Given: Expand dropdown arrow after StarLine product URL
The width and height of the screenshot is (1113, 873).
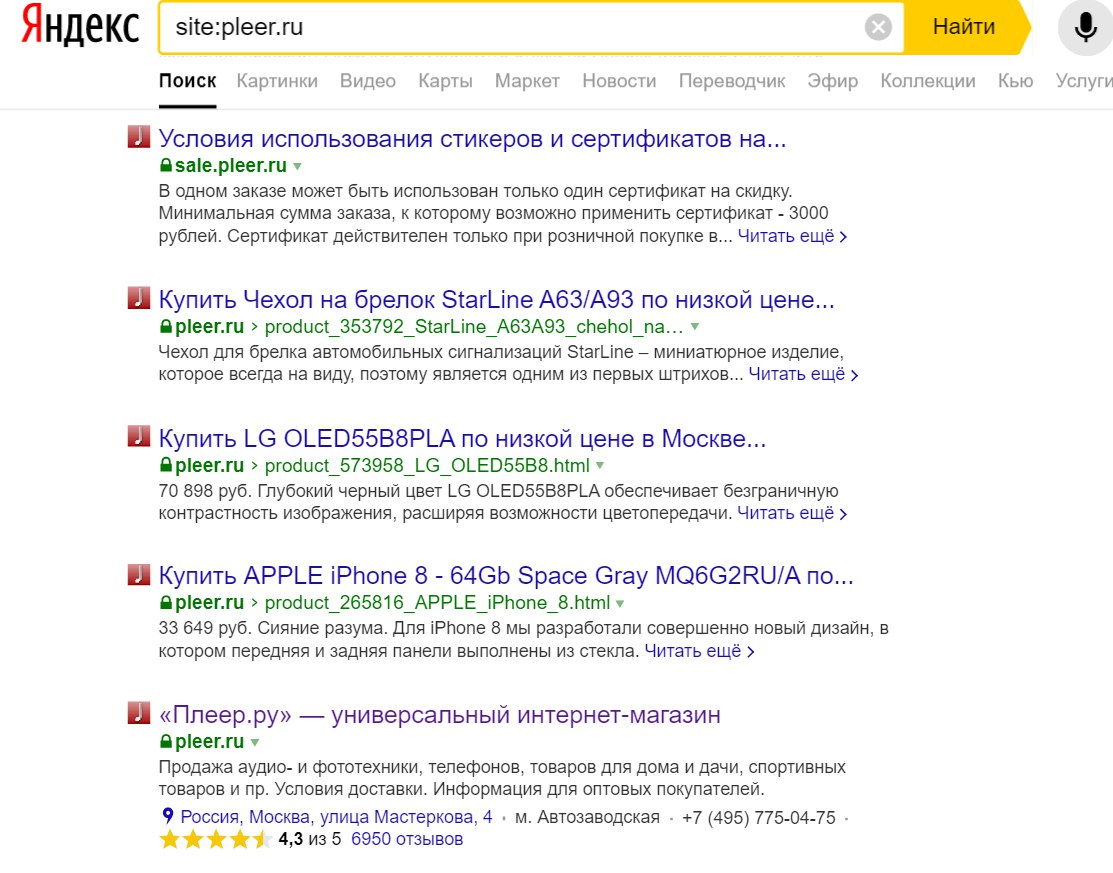Looking at the screenshot, I should 695,326.
